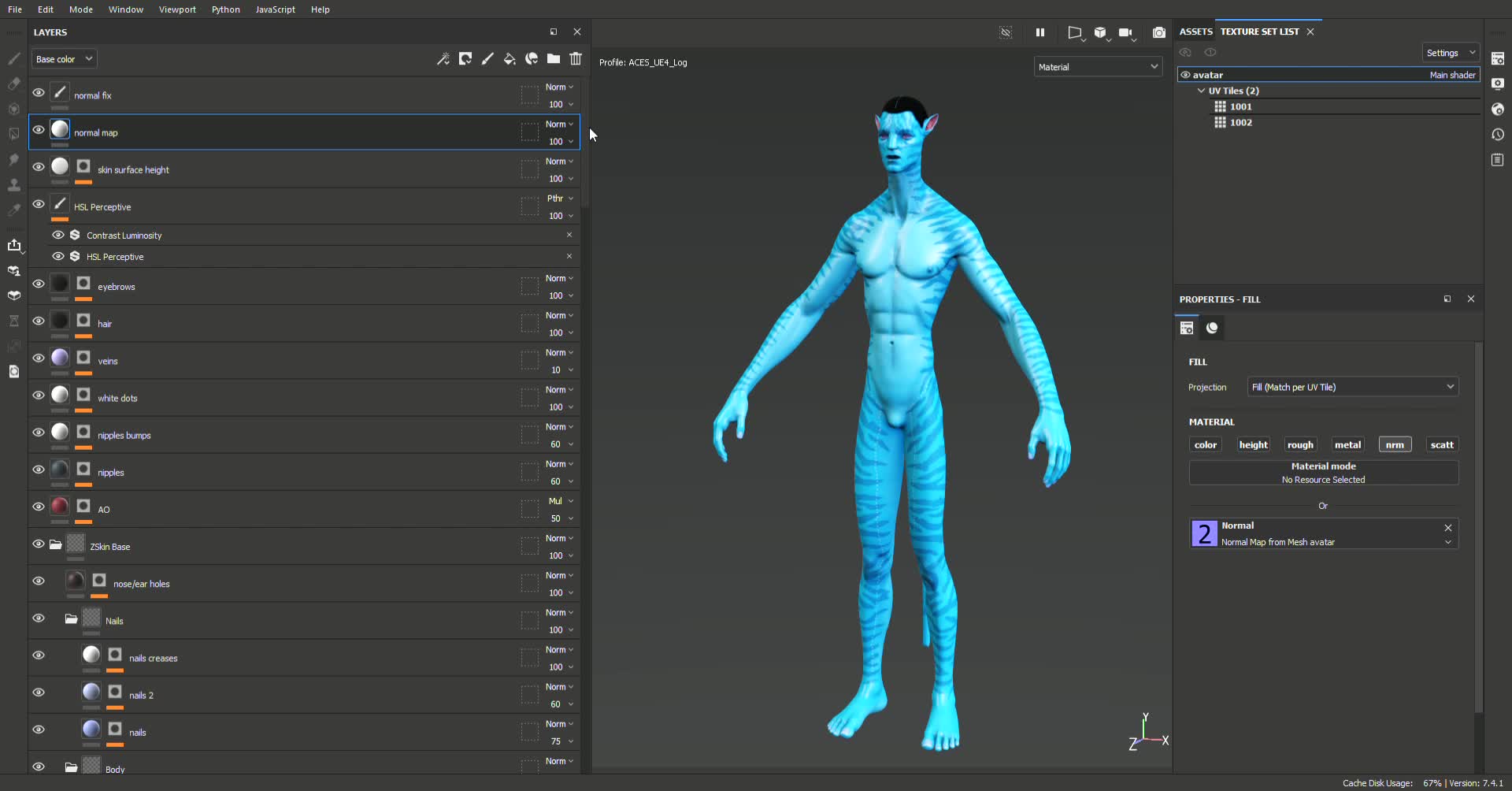
Task: Click the Resources updater box icon
Action: [x=14, y=295]
